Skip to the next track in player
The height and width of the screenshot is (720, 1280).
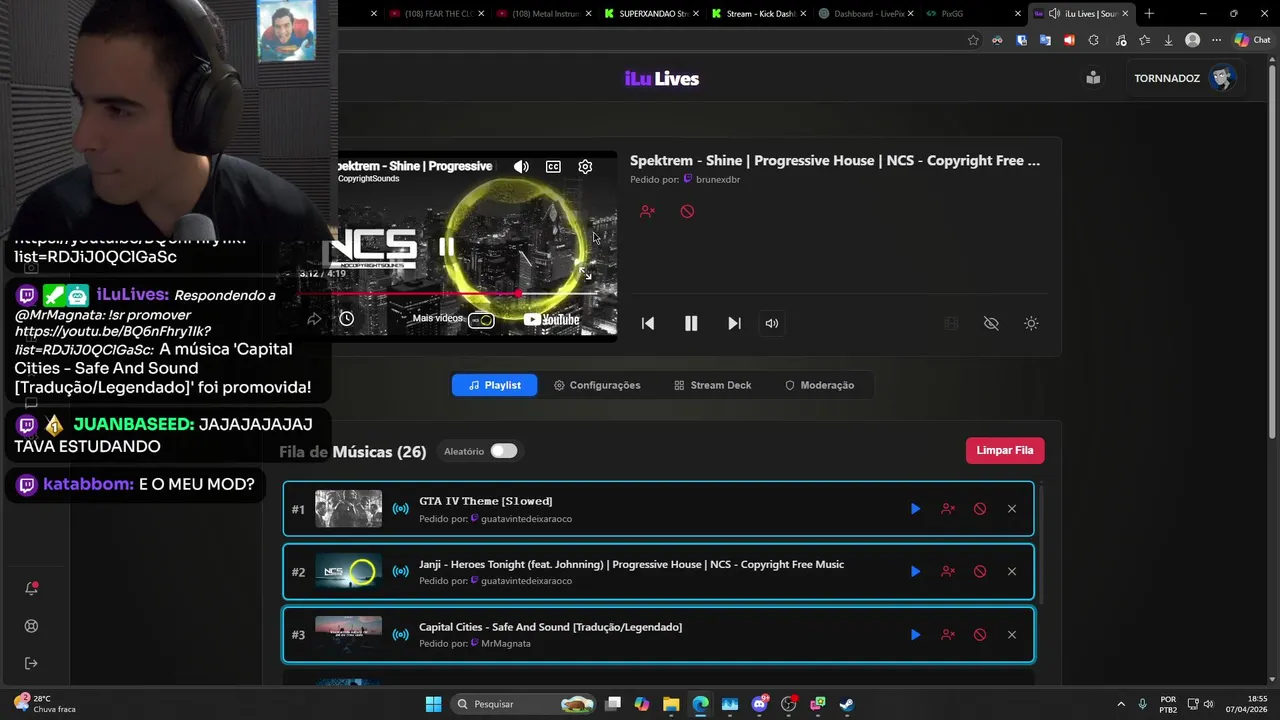pos(734,323)
